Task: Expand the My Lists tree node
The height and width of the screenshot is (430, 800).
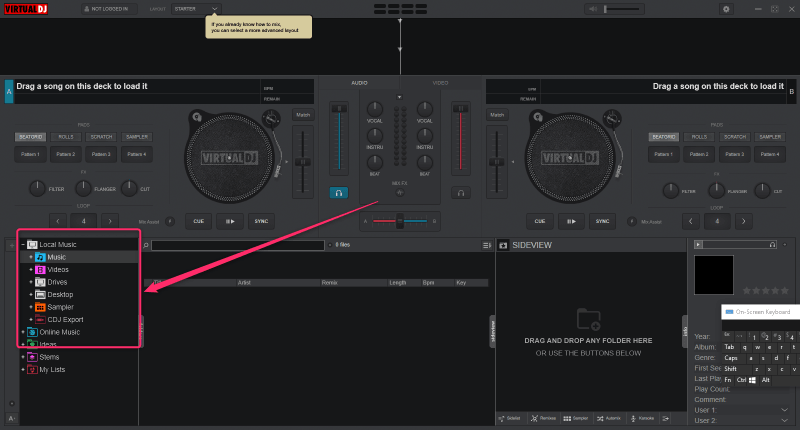Action: tap(23, 369)
